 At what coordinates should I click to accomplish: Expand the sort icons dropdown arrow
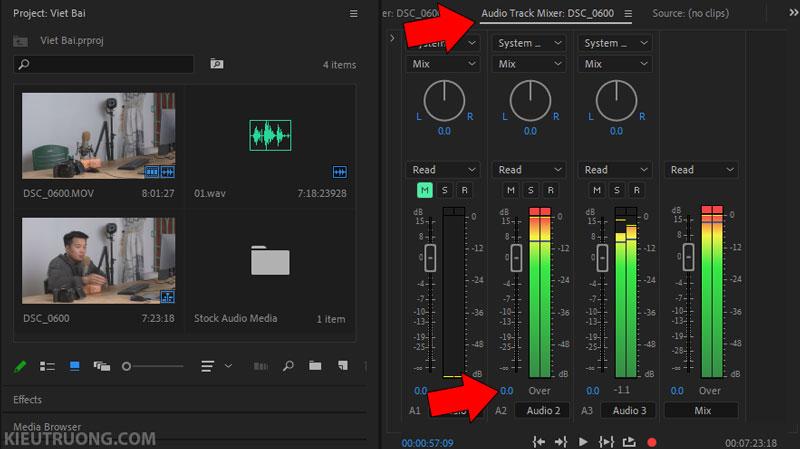coord(229,366)
